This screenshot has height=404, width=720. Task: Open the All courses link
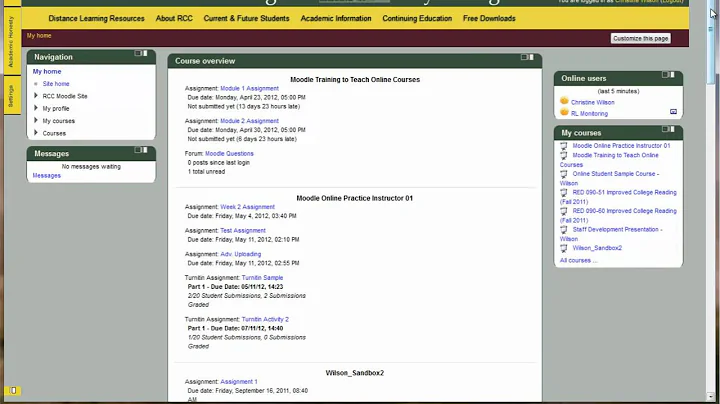[x=578, y=261]
